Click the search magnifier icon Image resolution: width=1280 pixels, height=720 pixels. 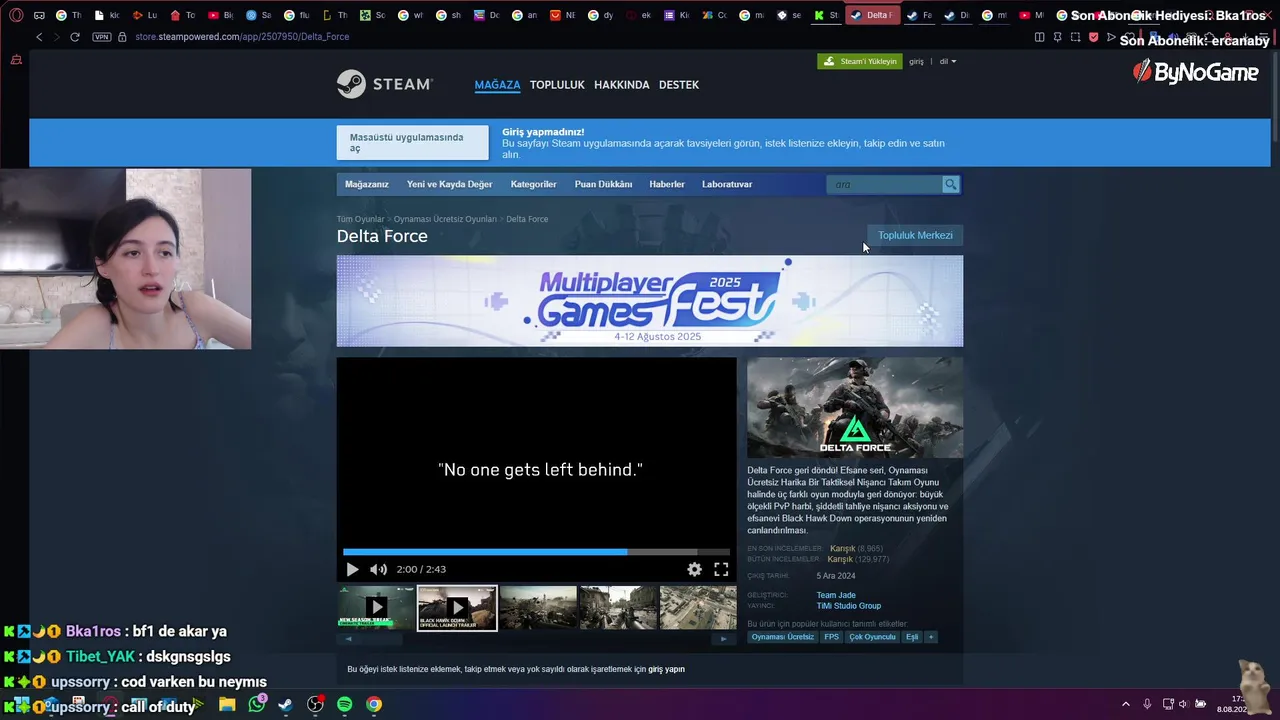pos(951,184)
